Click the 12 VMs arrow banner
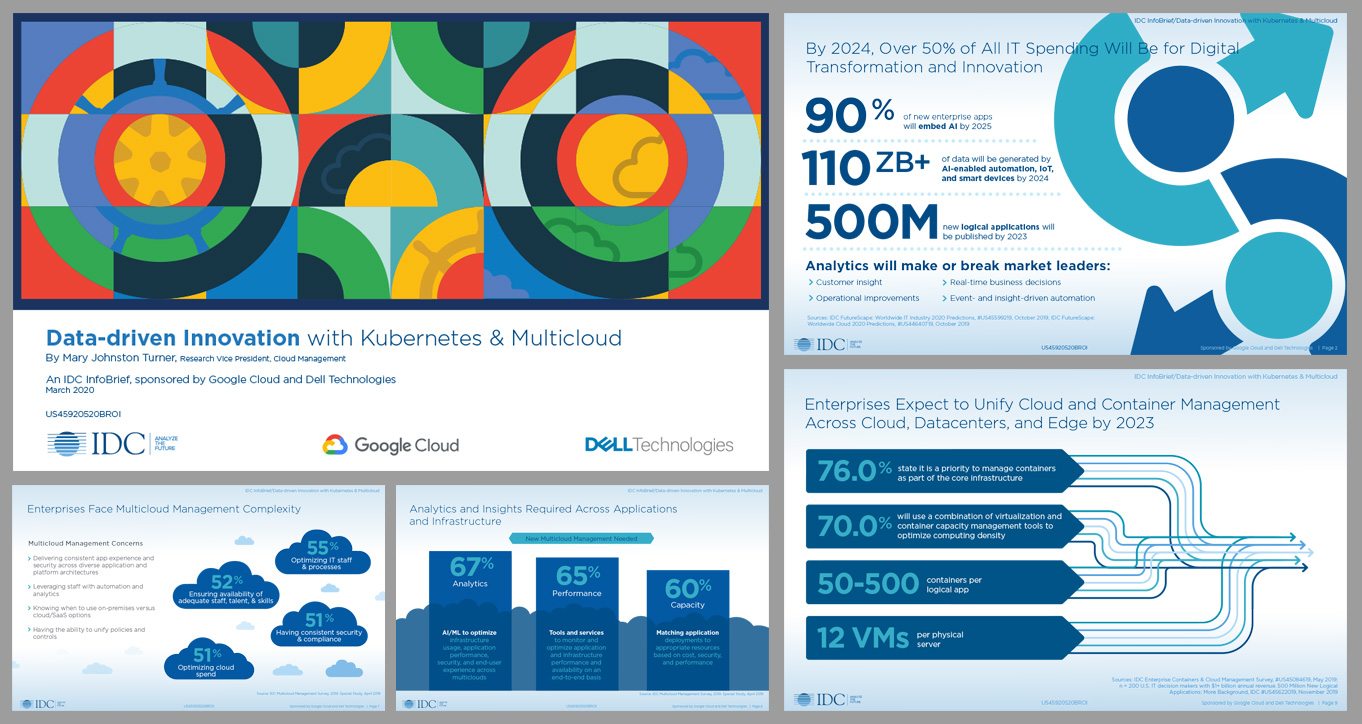1362x724 pixels. (940, 635)
